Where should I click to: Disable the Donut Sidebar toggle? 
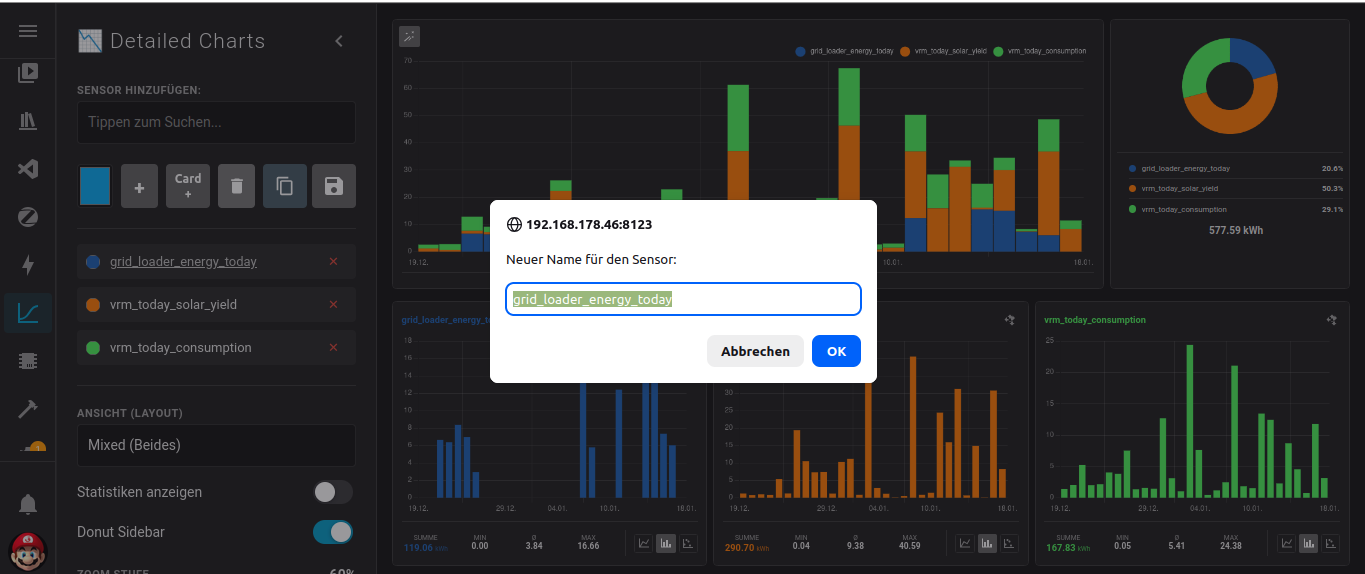(x=332, y=532)
